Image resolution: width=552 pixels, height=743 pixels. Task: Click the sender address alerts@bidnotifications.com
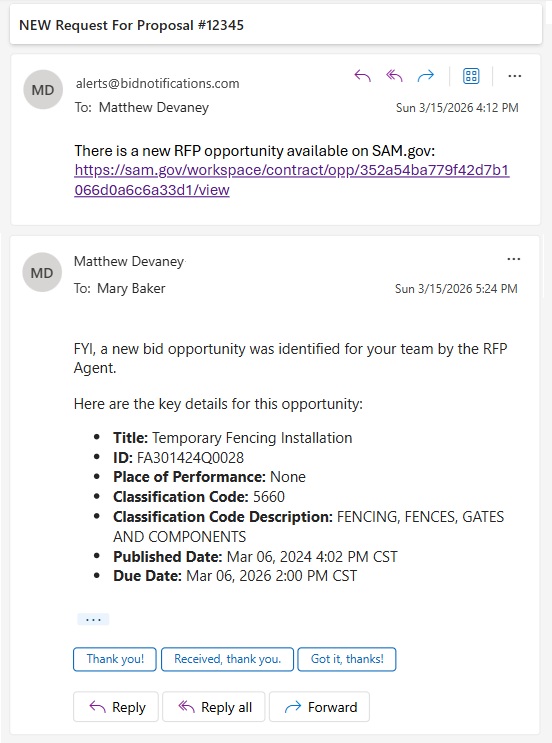point(157,83)
